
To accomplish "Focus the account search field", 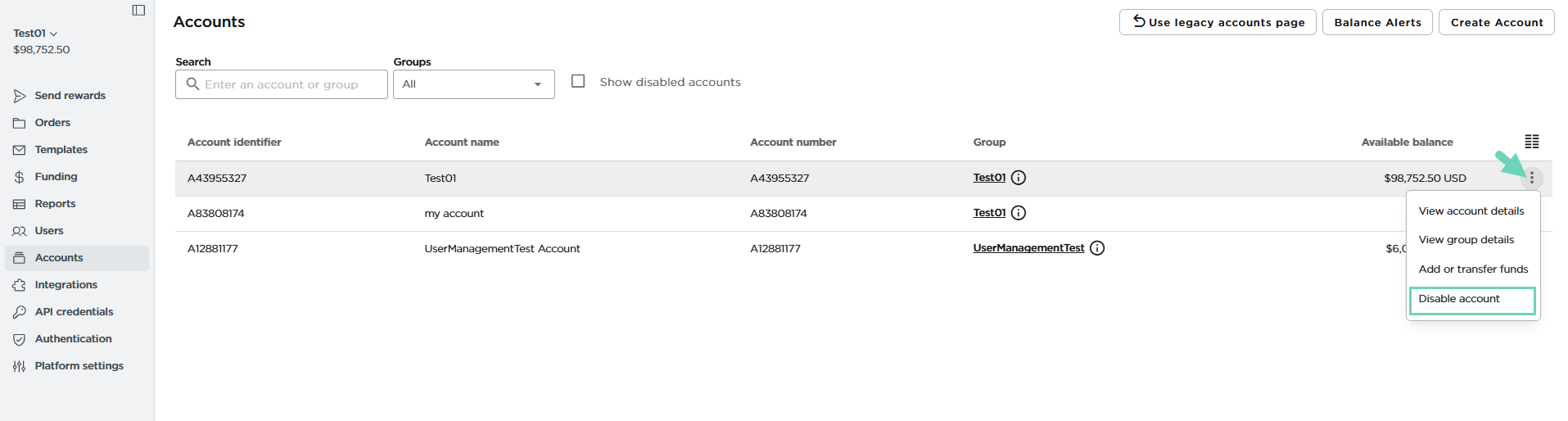I will click(x=281, y=84).
